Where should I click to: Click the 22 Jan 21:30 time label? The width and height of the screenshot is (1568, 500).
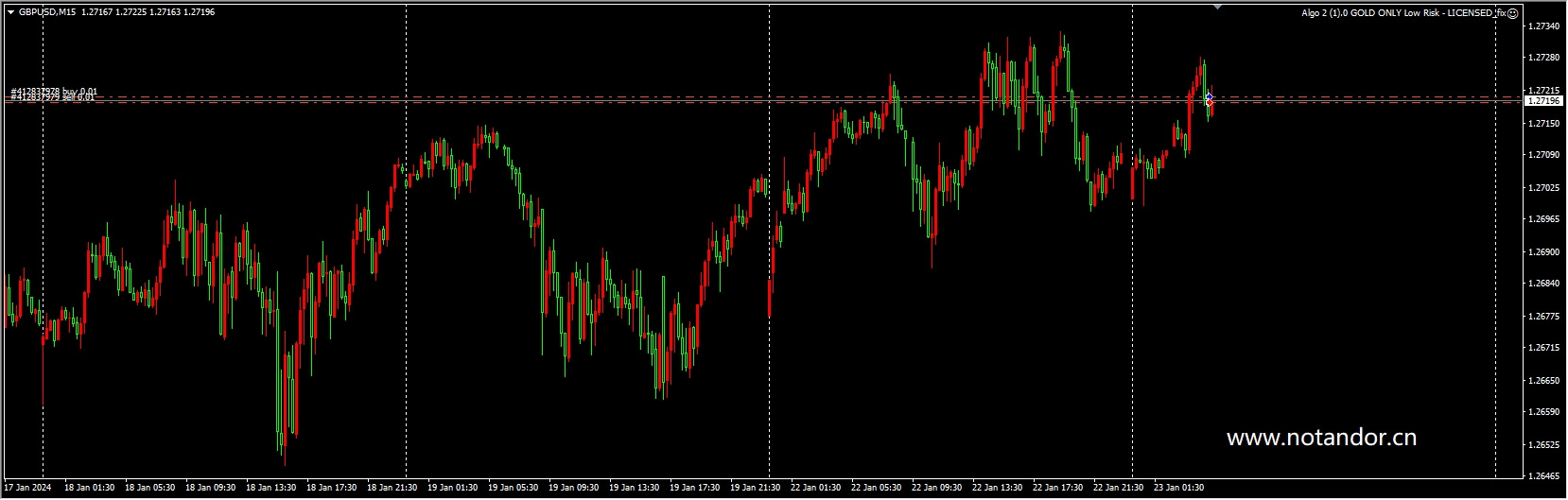point(1118,488)
